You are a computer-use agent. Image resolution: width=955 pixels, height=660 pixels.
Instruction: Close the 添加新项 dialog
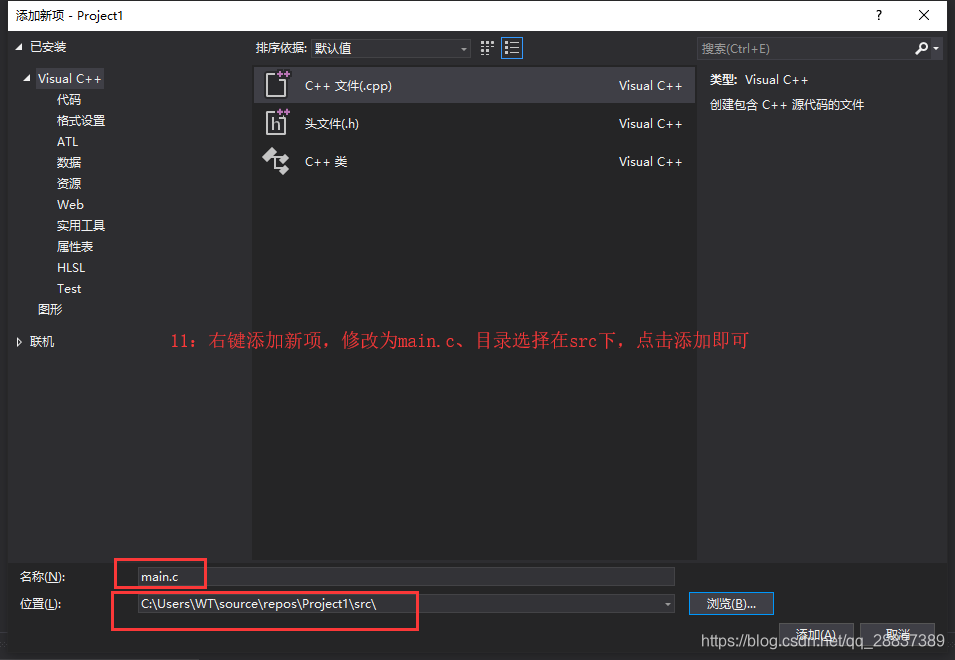(x=923, y=15)
